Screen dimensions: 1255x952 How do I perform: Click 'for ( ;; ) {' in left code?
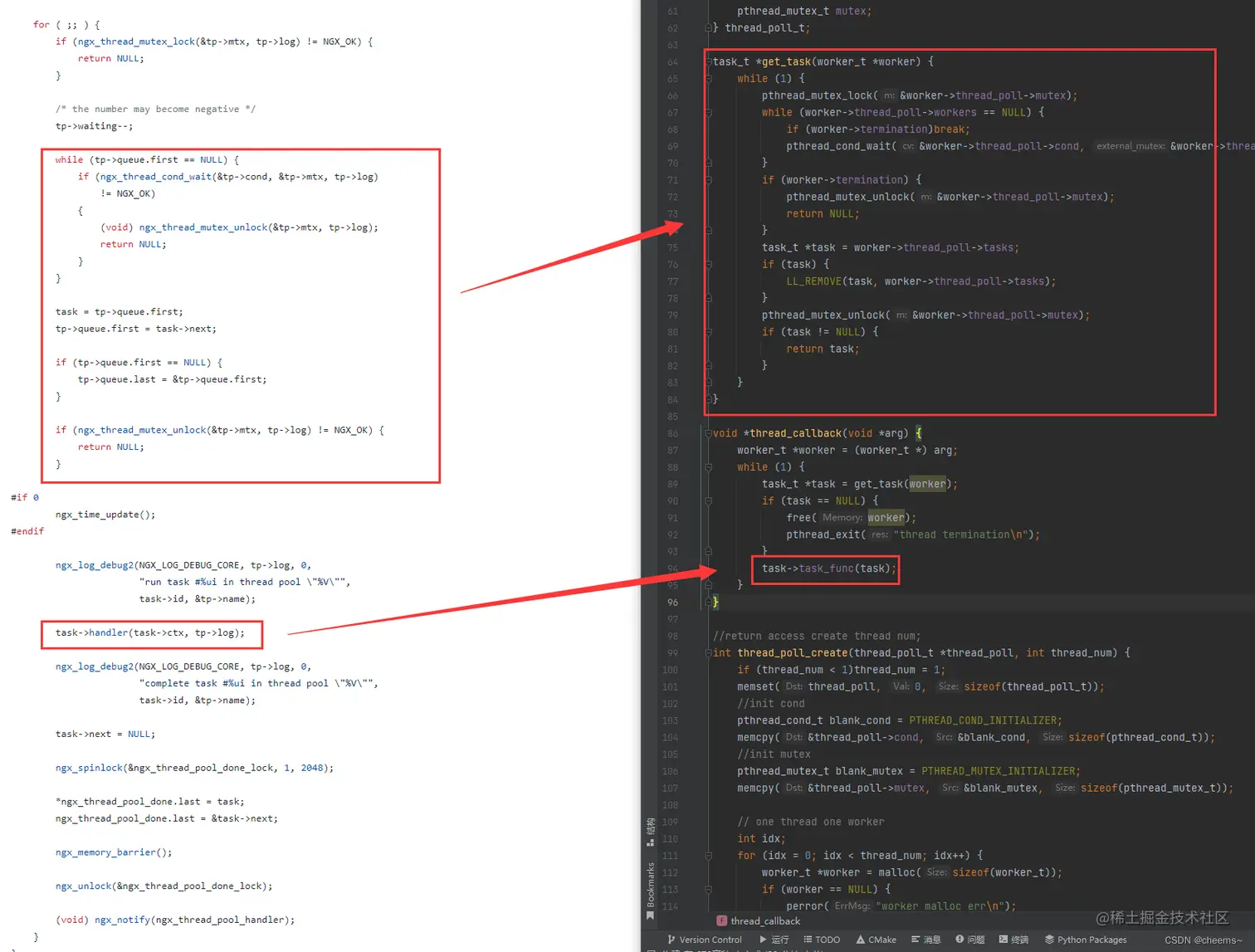(66, 25)
